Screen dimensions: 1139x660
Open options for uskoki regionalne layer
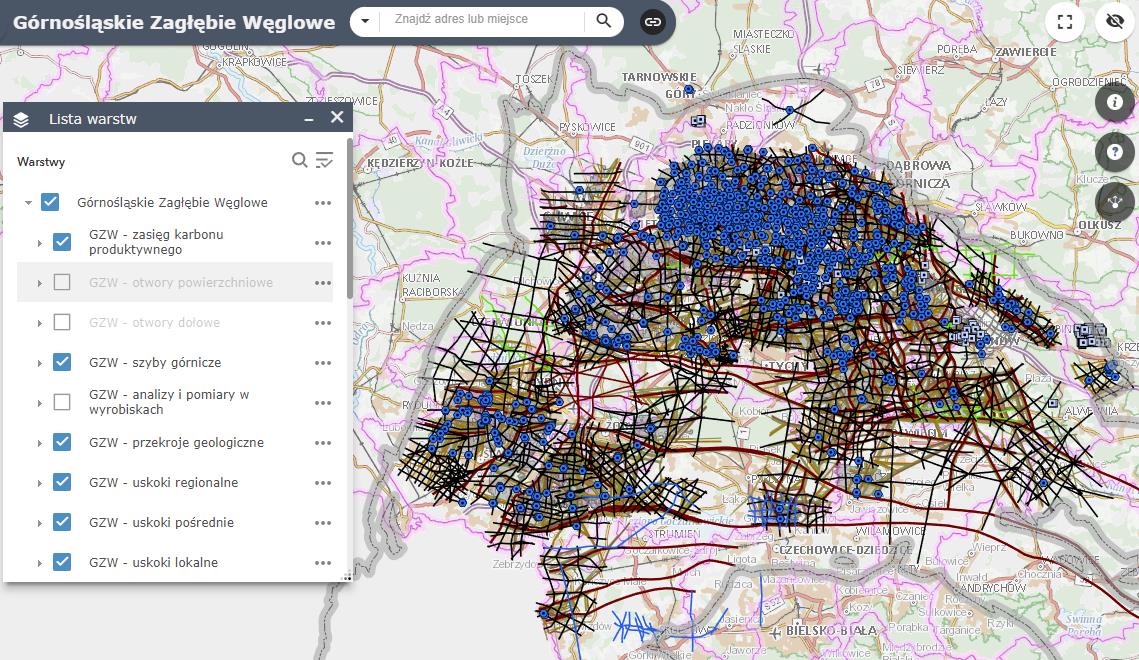pos(323,483)
